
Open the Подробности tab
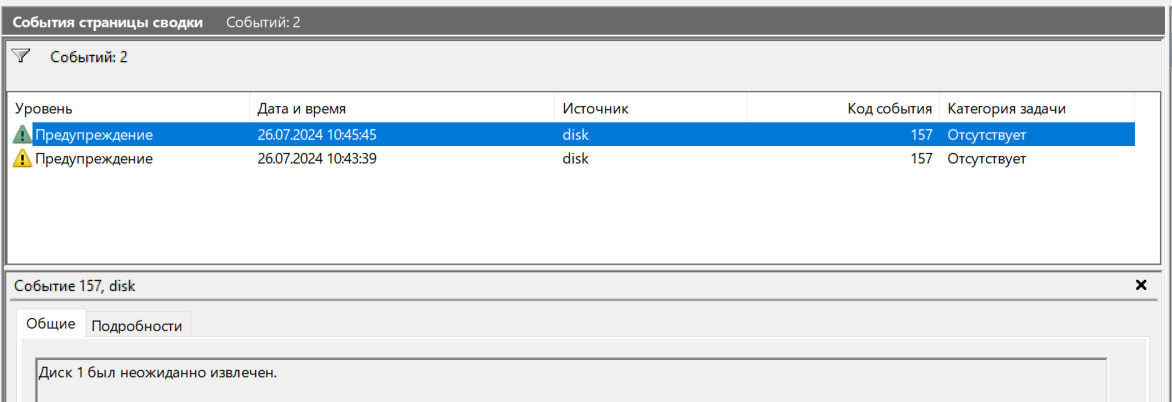pos(138,325)
